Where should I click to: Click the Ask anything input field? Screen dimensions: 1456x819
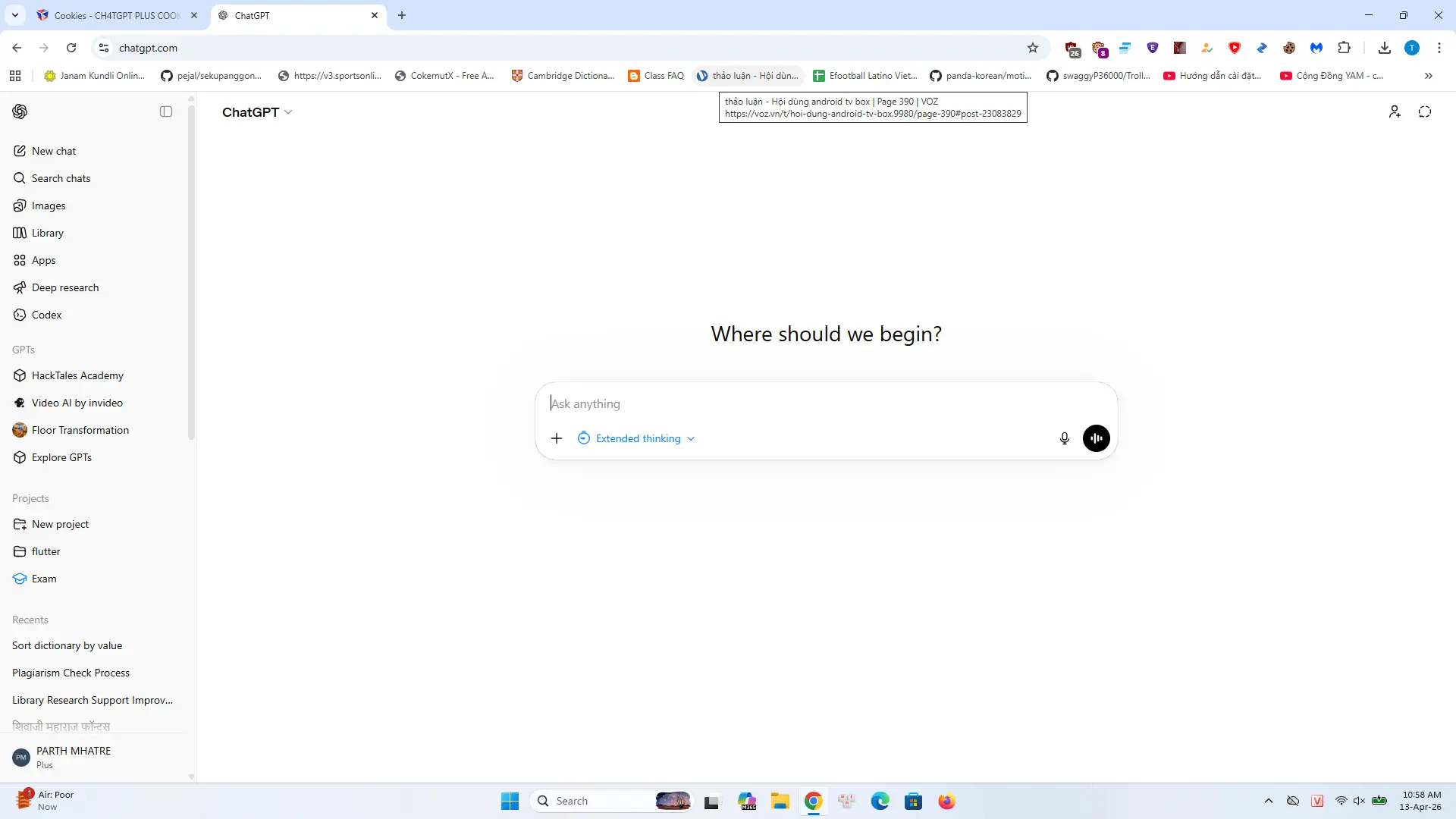[826, 403]
